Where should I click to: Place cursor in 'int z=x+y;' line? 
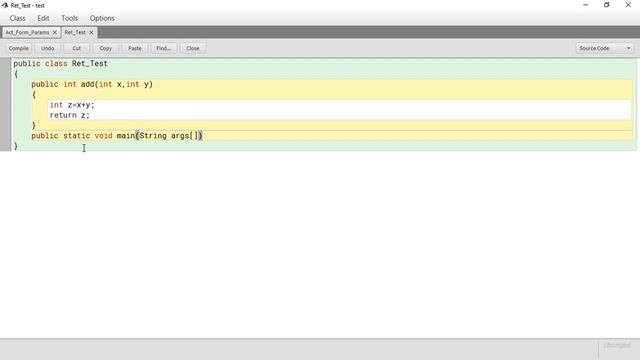coord(72,105)
